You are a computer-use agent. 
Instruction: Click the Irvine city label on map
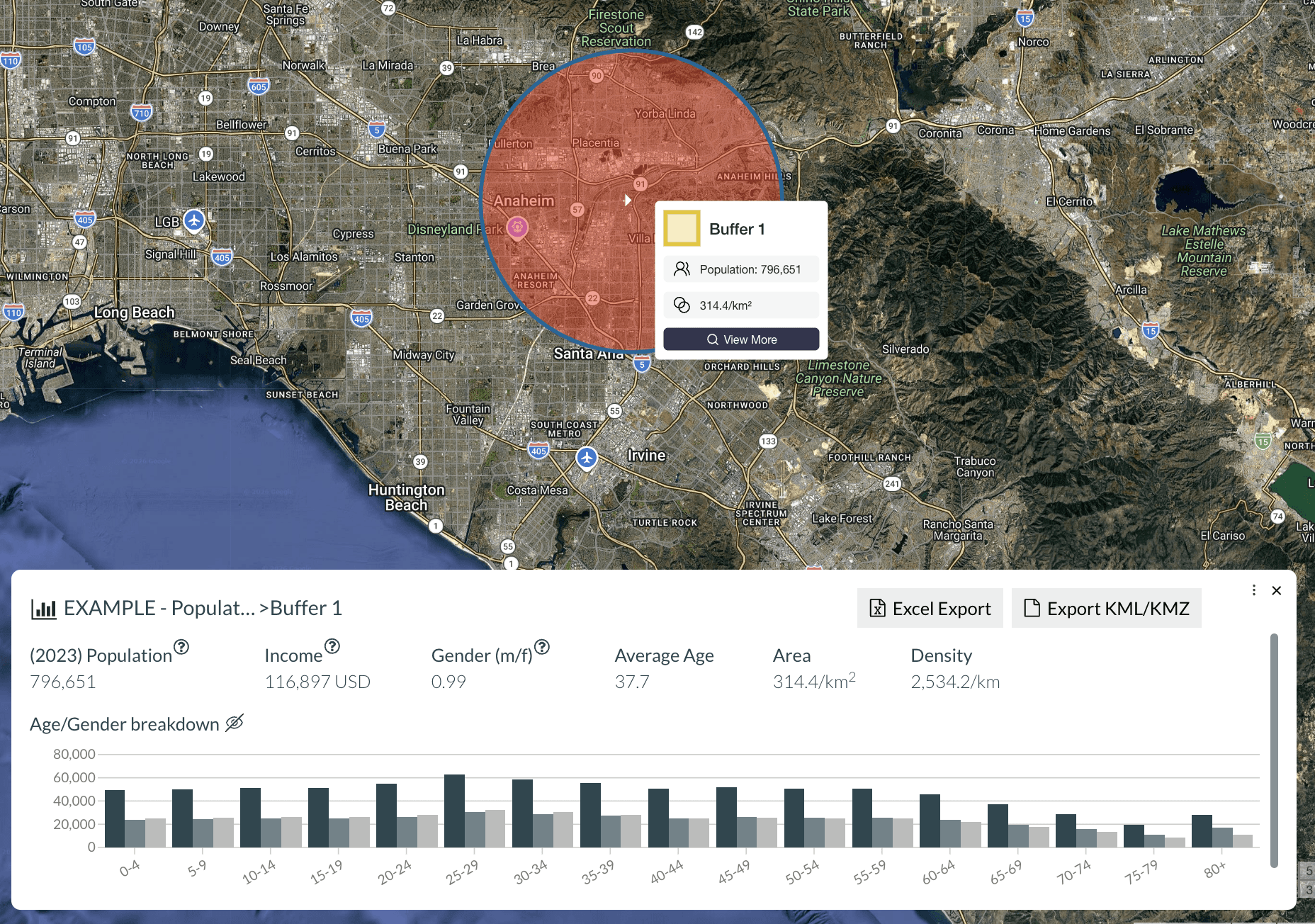[646, 455]
